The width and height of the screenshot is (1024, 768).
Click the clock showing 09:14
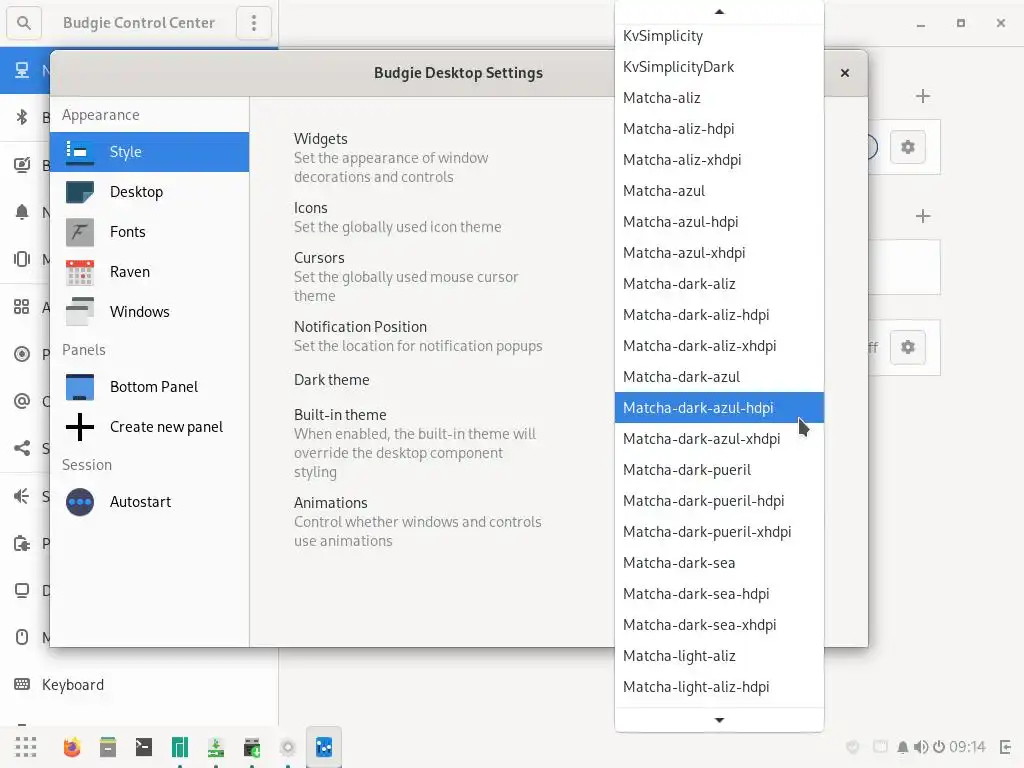pyautogui.click(x=967, y=746)
